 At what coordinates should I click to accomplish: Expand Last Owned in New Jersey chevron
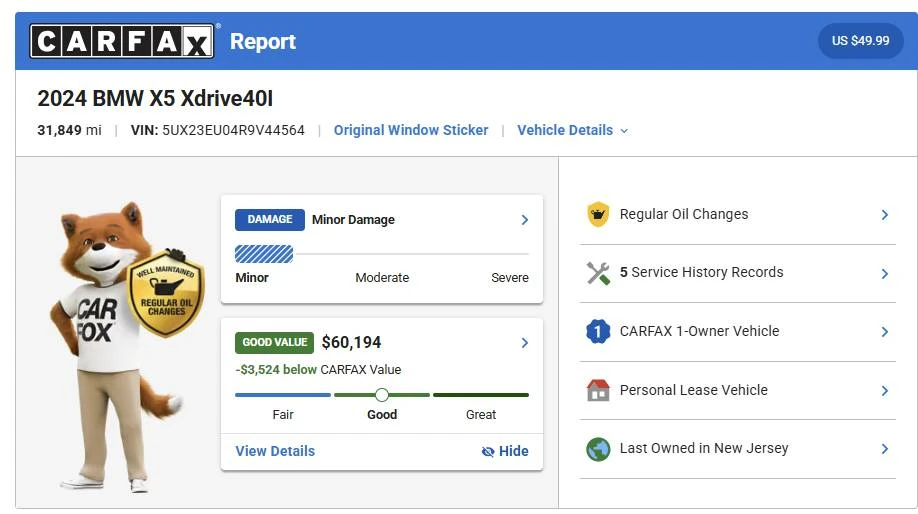coord(885,448)
